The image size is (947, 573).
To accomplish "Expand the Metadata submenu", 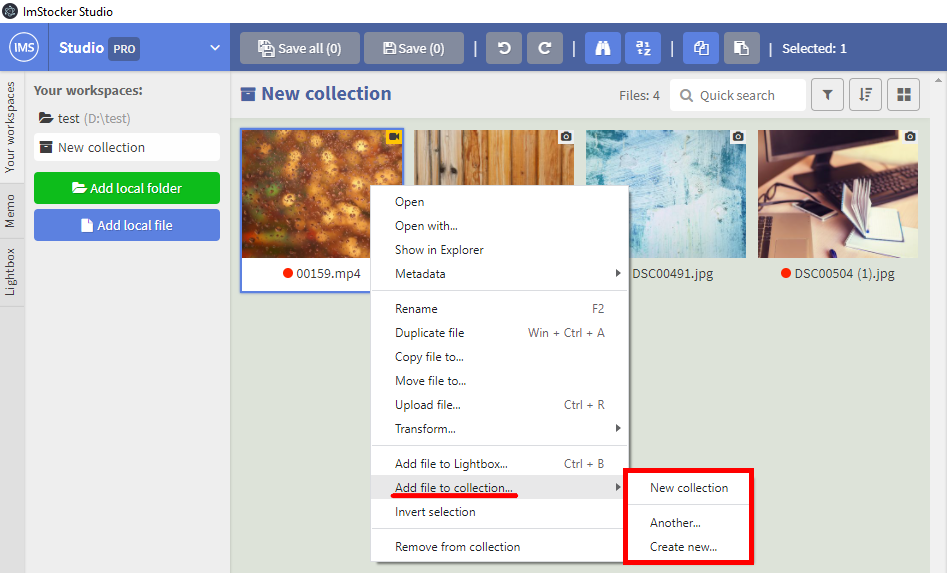I will [499, 274].
